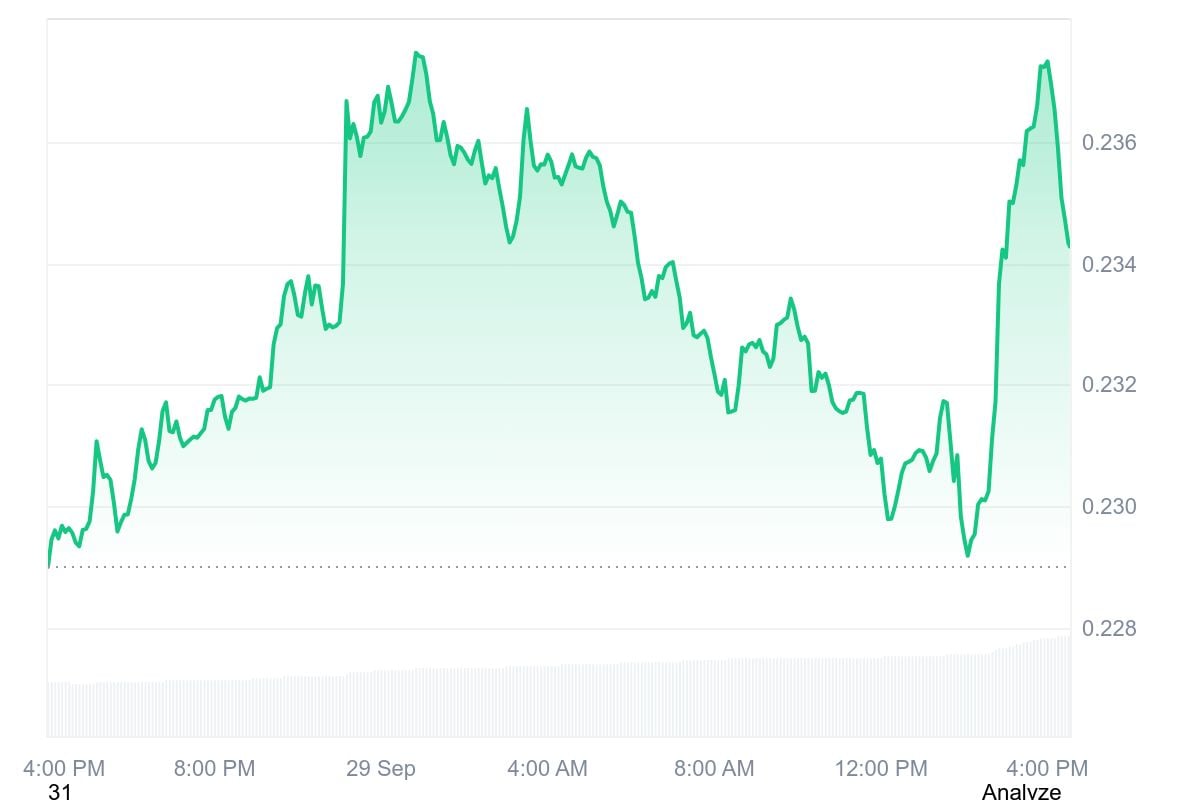Screen dimensions: 1200x800
Task: Click the highest peak of the price line
Action: (416, 53)
